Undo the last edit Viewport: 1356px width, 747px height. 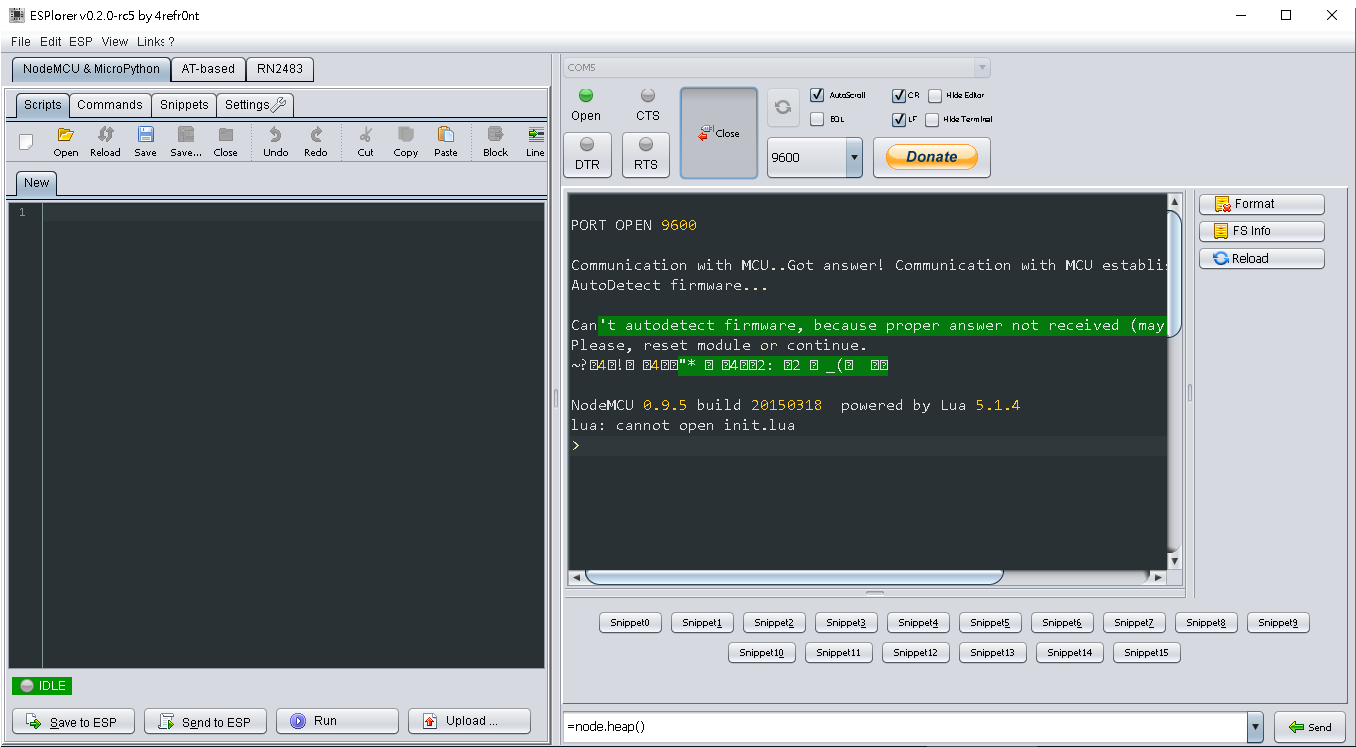tap(275, 140)
